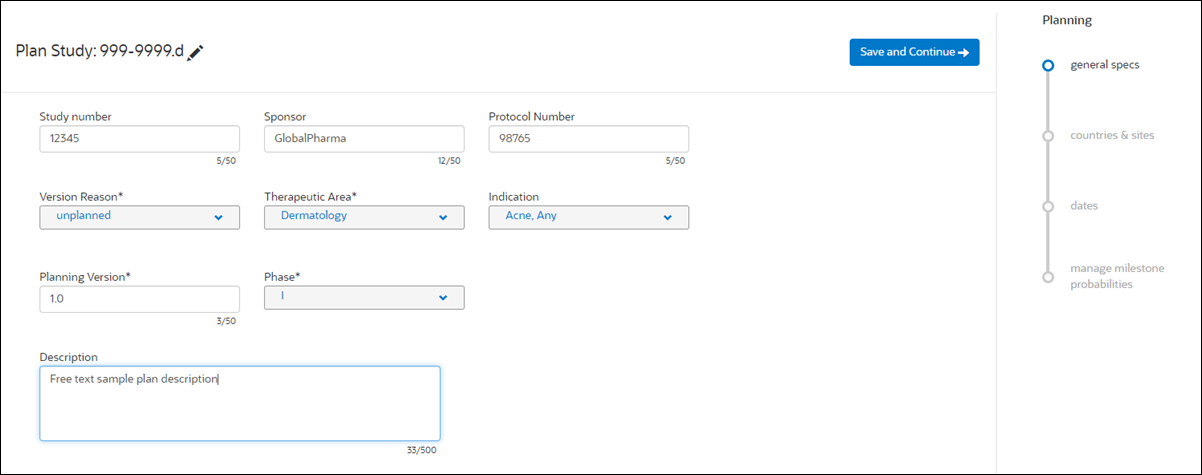Viewport: 1202px width, 475px height.
Task: Click the 12/50 counter under Sponsor
Action: pos(449,160)
